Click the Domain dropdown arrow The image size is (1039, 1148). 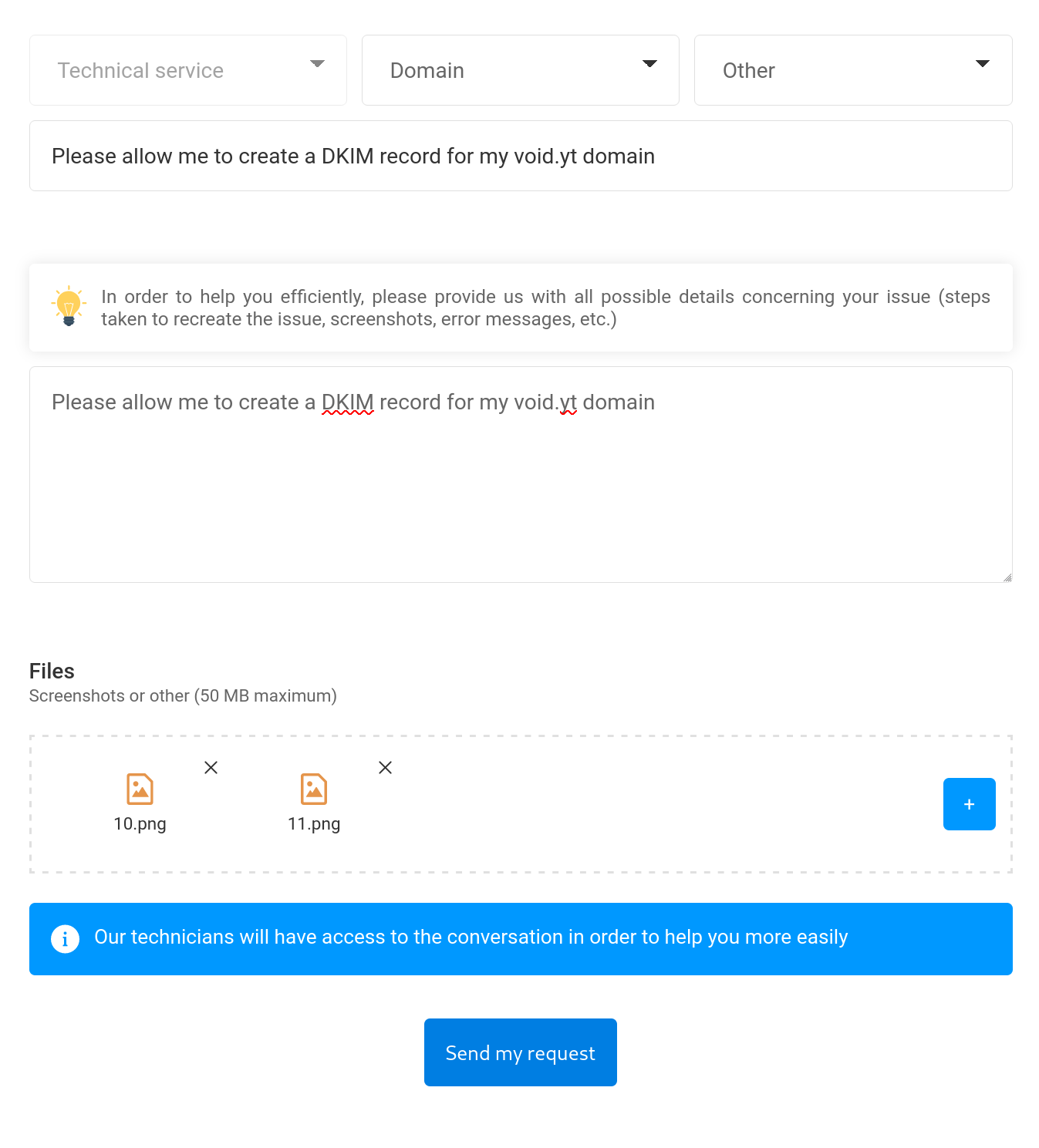click(649, 63)
